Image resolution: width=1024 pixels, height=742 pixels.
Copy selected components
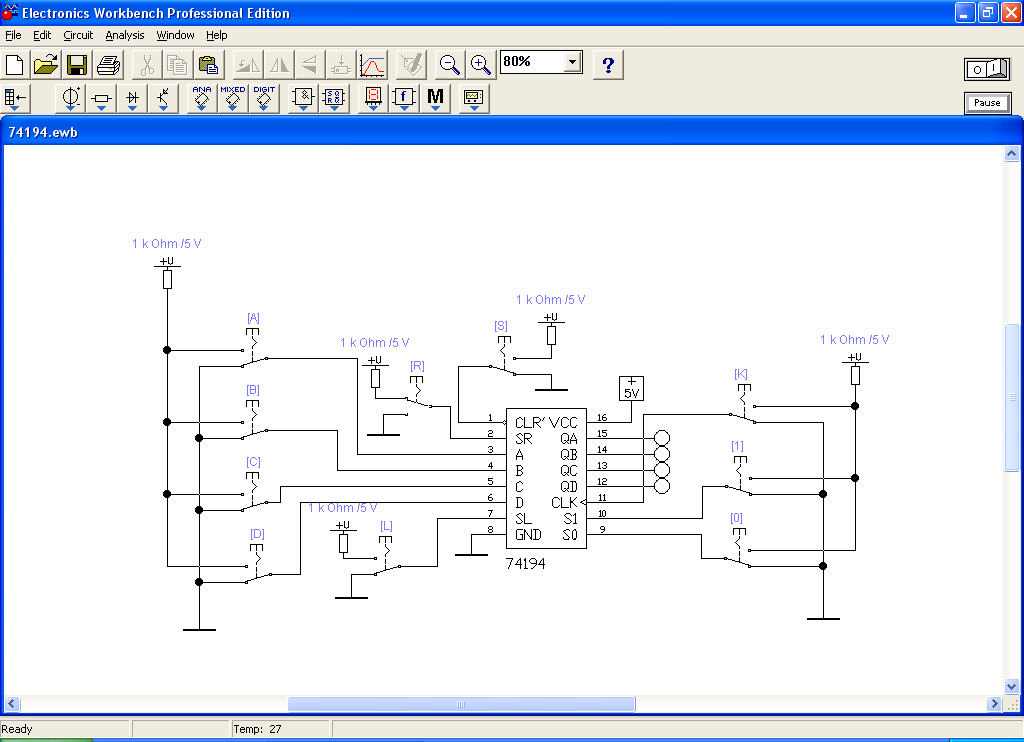(177, 65)
